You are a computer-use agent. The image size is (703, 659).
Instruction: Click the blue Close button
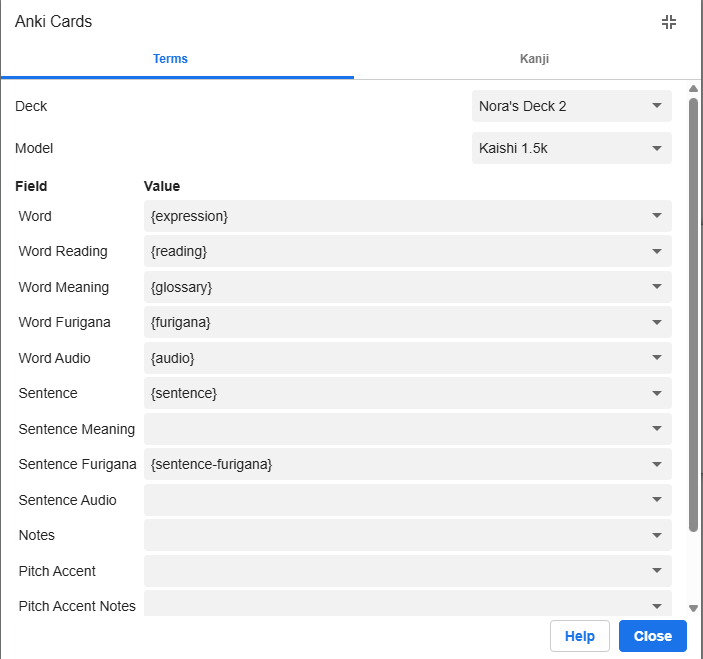652,636
